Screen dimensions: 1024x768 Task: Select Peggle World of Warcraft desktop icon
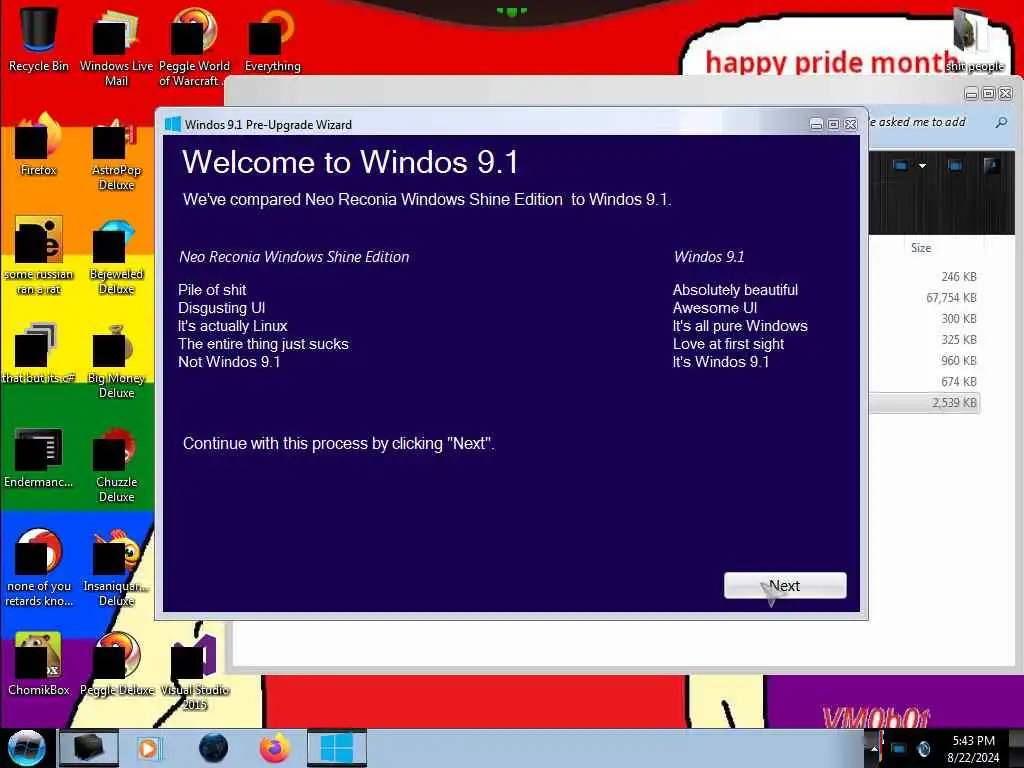[194, 49]
